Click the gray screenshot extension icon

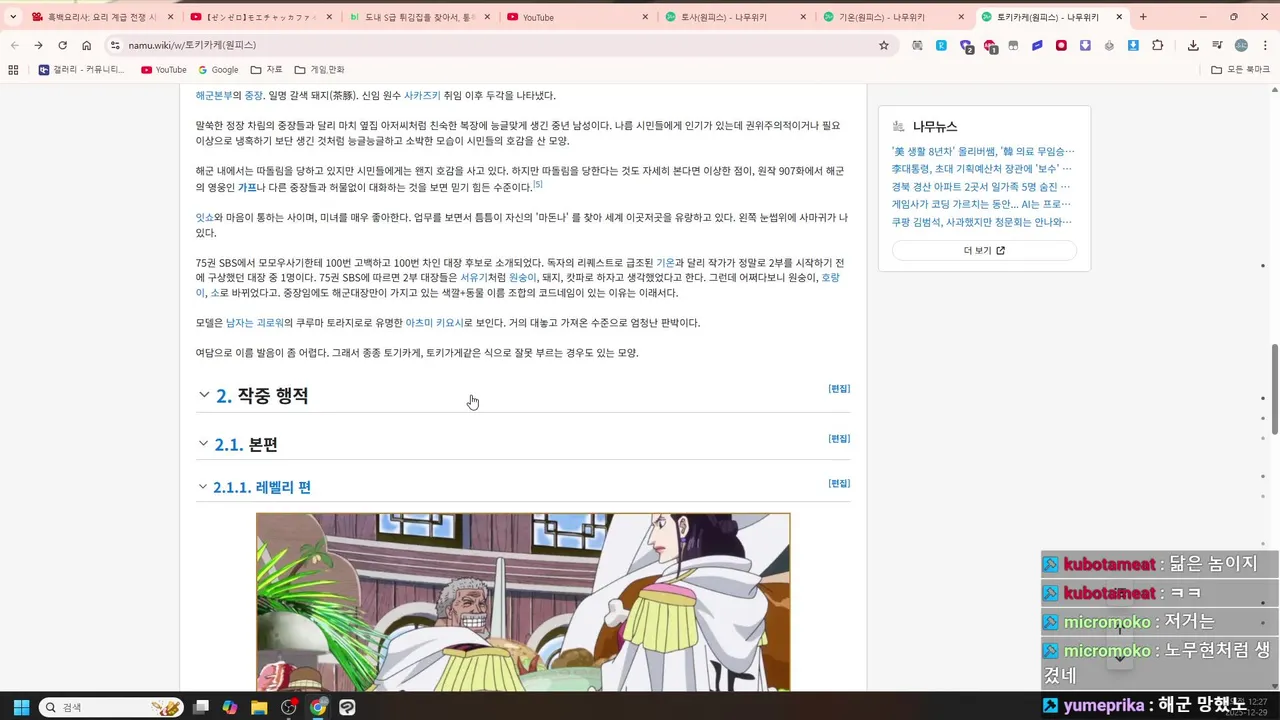[917, 45]
